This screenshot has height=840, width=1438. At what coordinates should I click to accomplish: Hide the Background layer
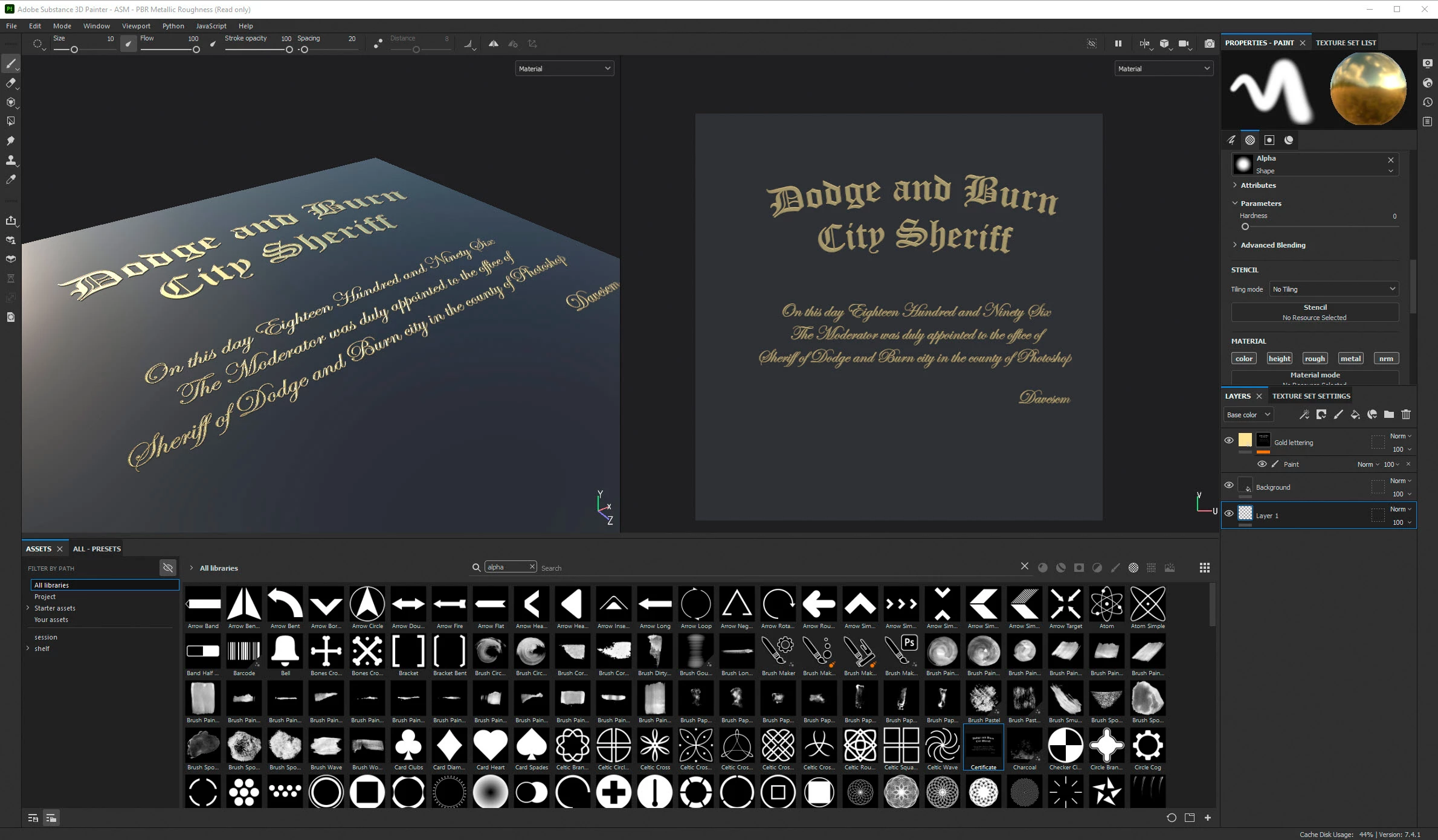tap(1228, 485)
